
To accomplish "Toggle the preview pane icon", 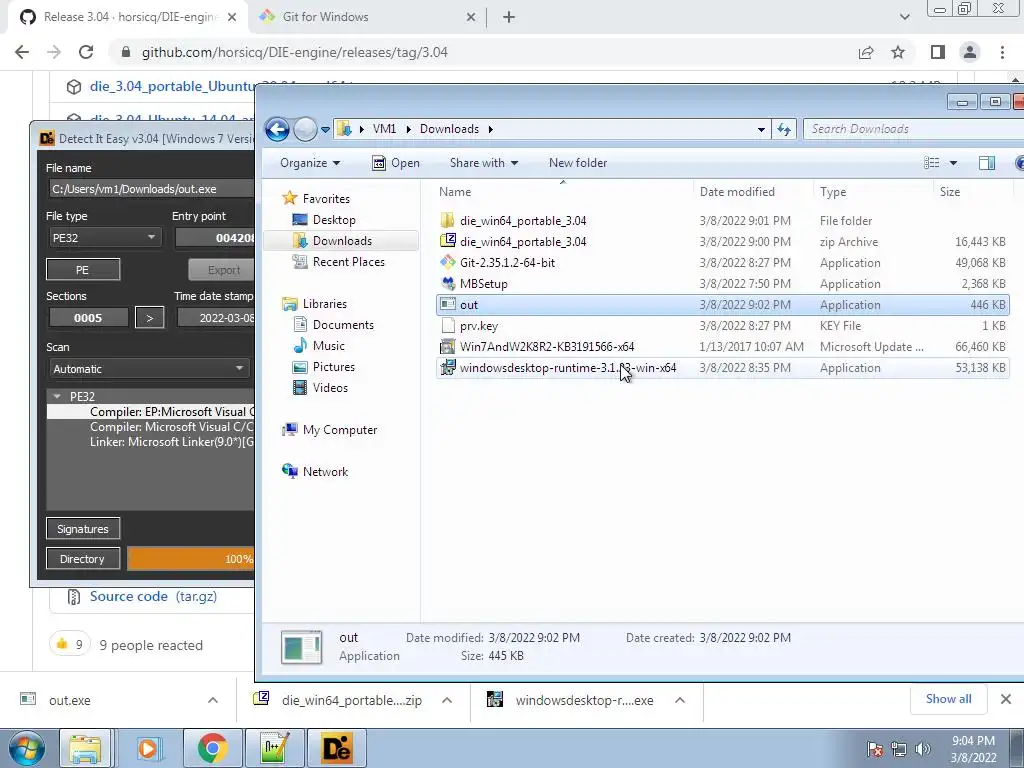I will (987, 163).
